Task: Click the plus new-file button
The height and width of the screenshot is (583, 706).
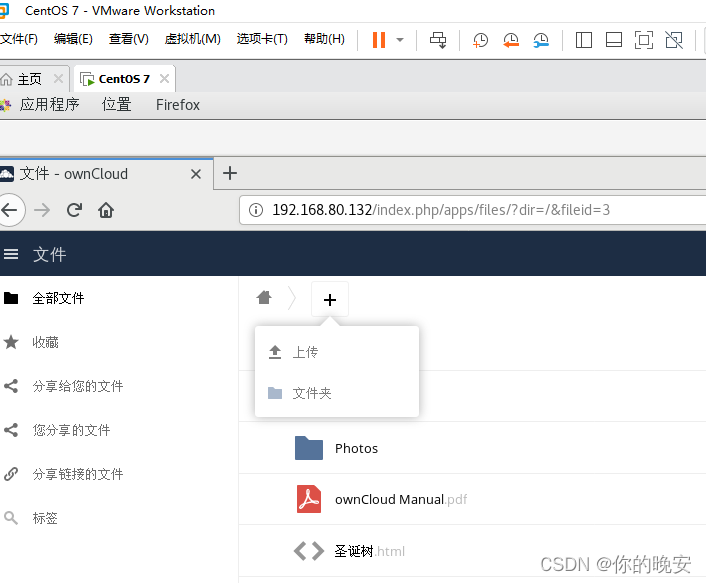Action: [x=330, y=299]
